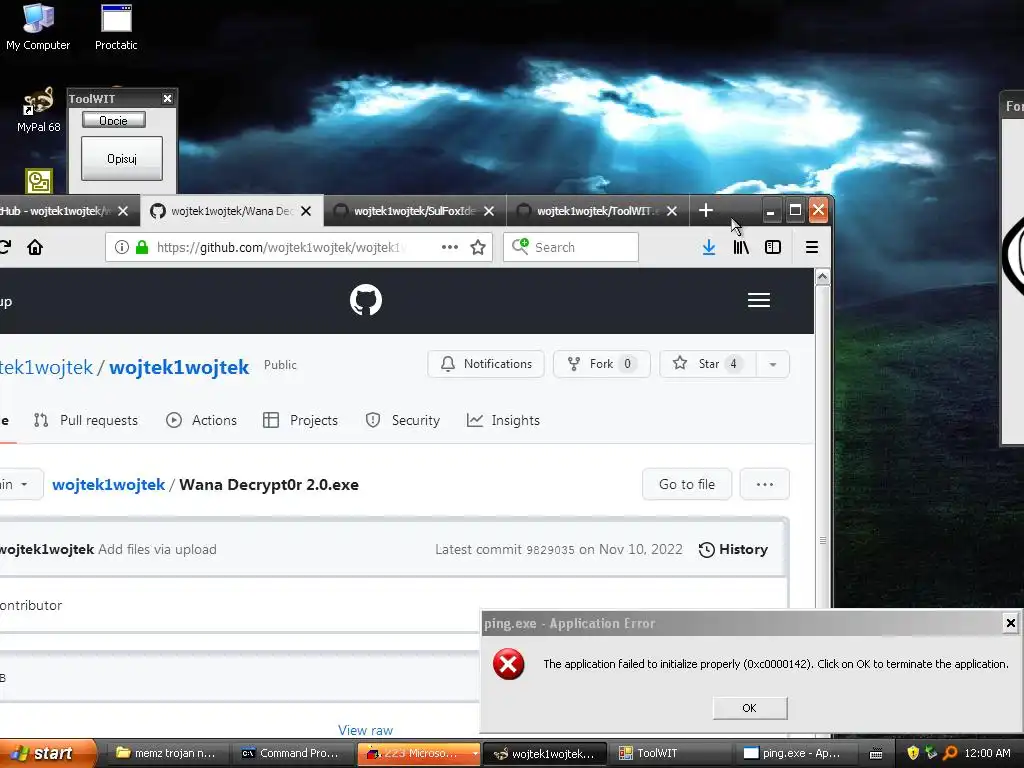The image size is (1024, 768).
Task: Open page actions three-dot menu in address bar
Action: 449,248
